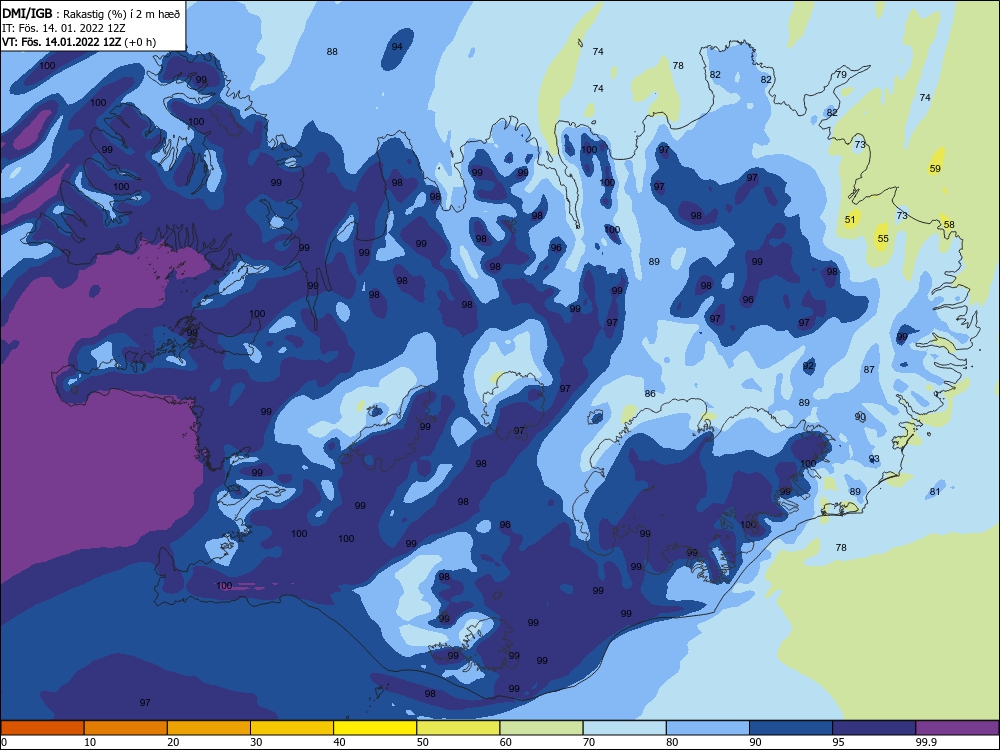Click the dark orange 0–10 legend swatch

coord(42,728)
